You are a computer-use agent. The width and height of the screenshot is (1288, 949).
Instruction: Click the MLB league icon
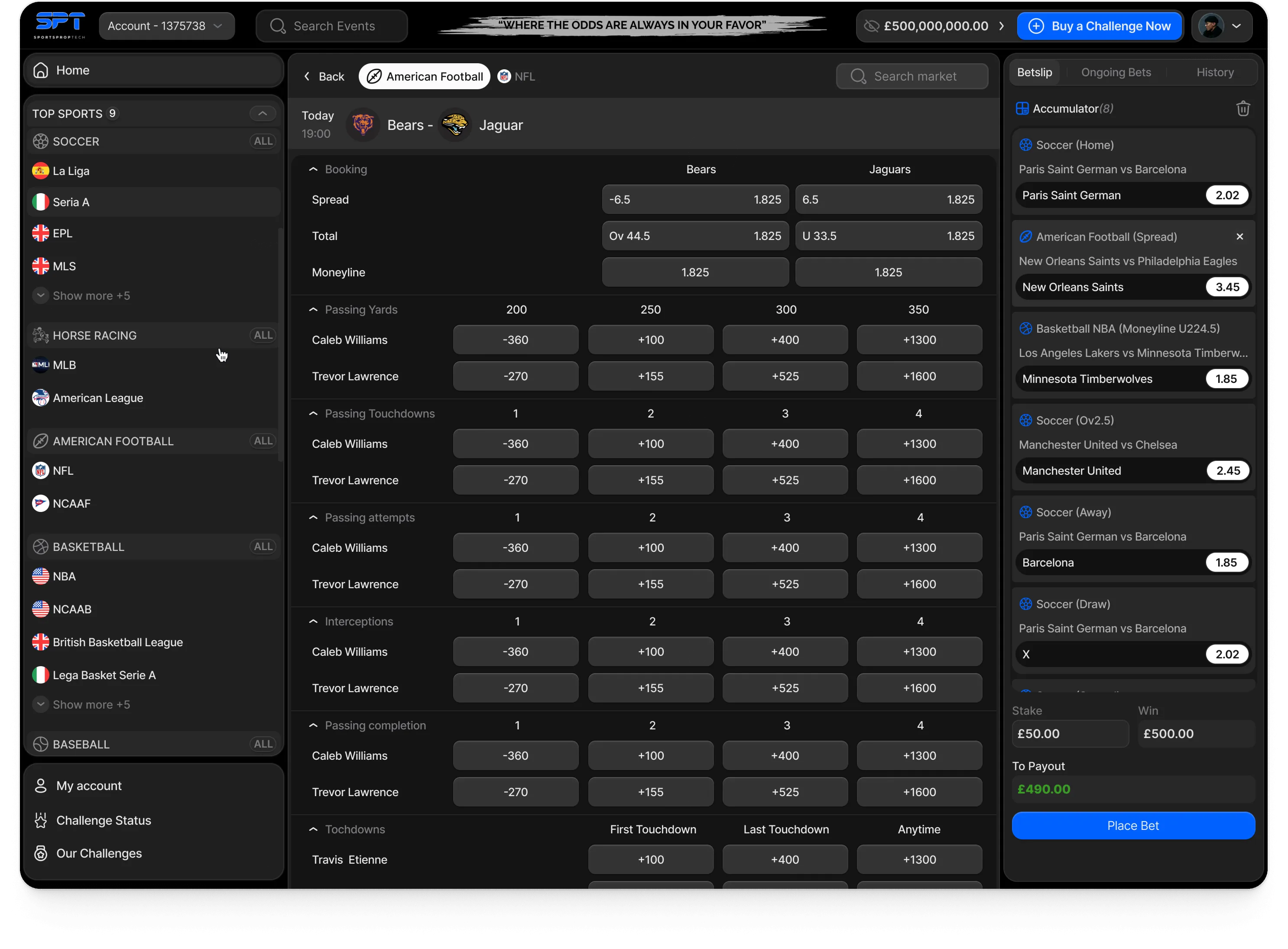pyautogui.click(x=40, y=365)
